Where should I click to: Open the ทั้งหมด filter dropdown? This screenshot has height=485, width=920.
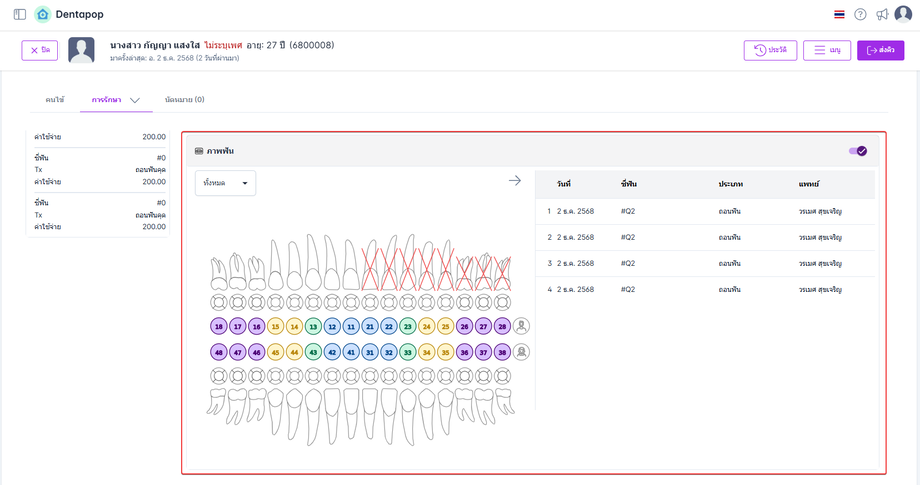pyautogui.click(x=225, y=183)
